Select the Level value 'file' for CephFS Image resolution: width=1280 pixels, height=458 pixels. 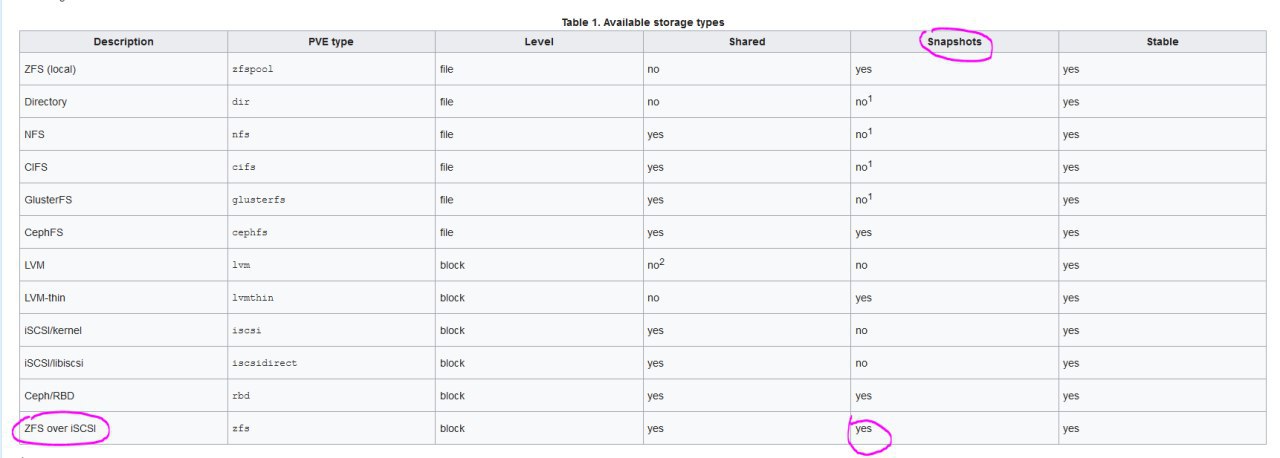446,232
